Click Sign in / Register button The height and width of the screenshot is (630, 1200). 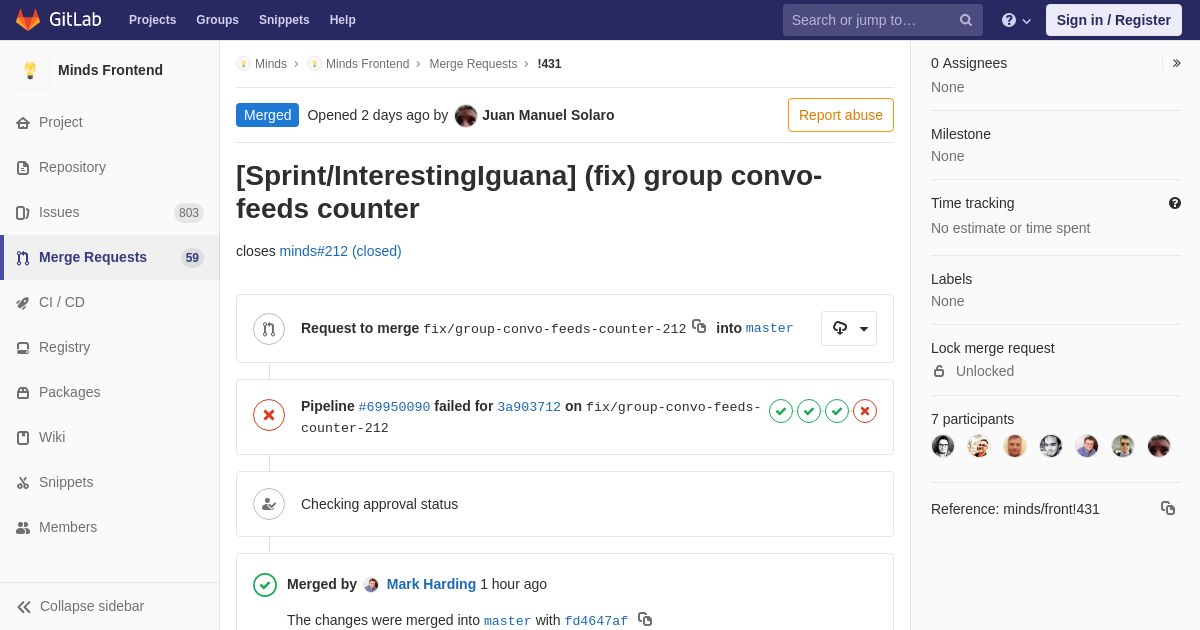point(1114,20)
